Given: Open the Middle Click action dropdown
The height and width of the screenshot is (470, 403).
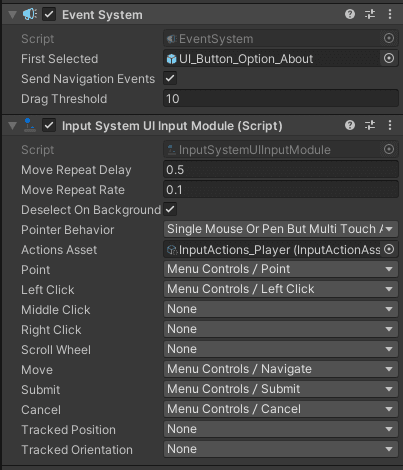Looking at the screenshot, I should (281, 309).
